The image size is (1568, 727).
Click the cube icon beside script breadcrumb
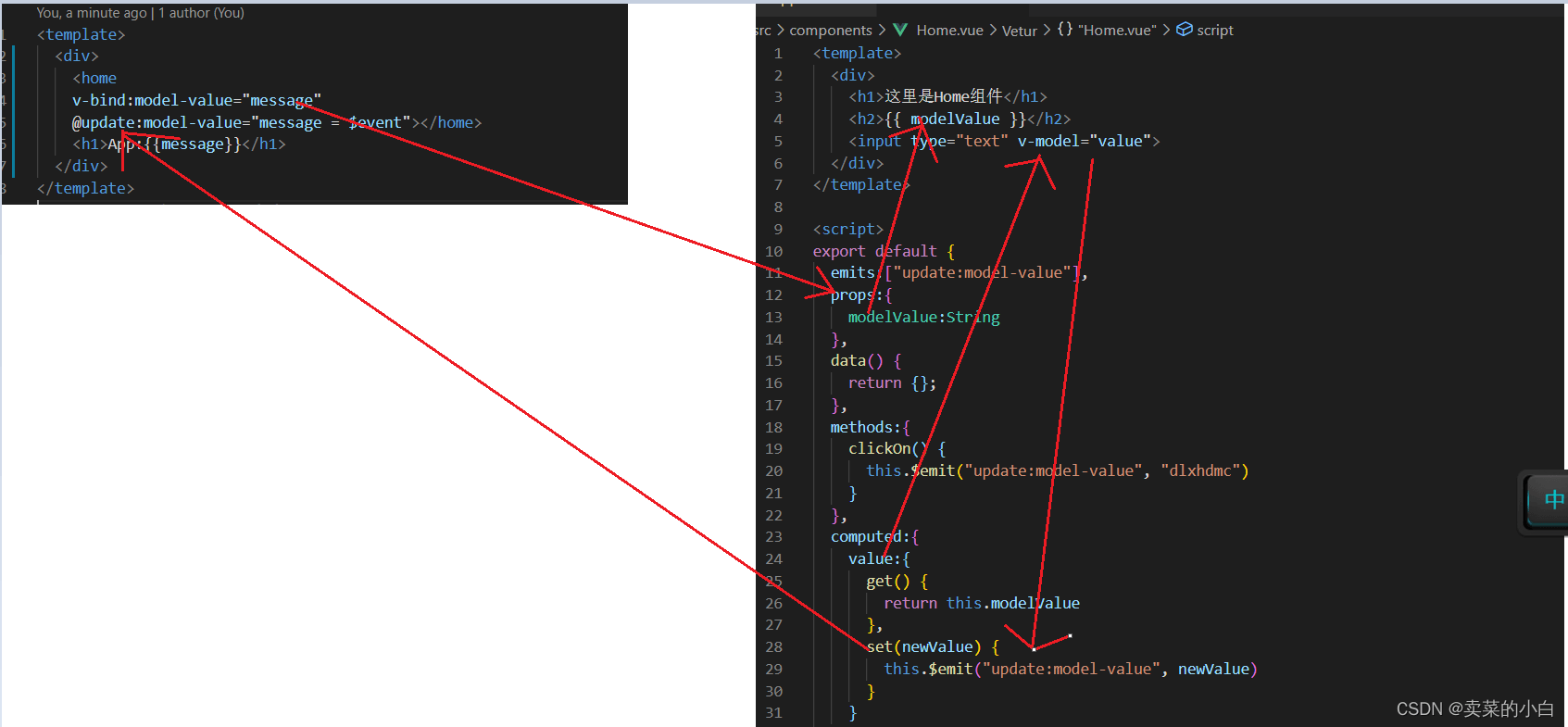[1184, 30]
